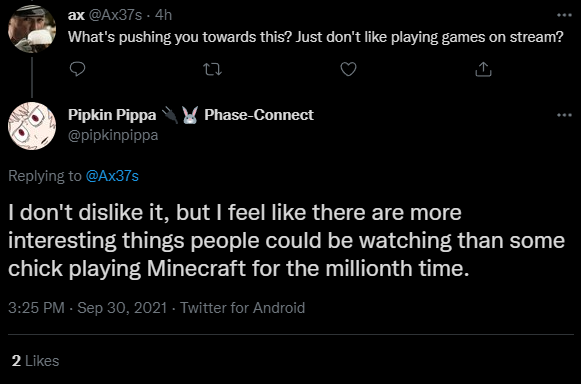Click the 4h timestamp on ax's tweet
The width and height of the screenshot is (581, 384).
(163, 15)
